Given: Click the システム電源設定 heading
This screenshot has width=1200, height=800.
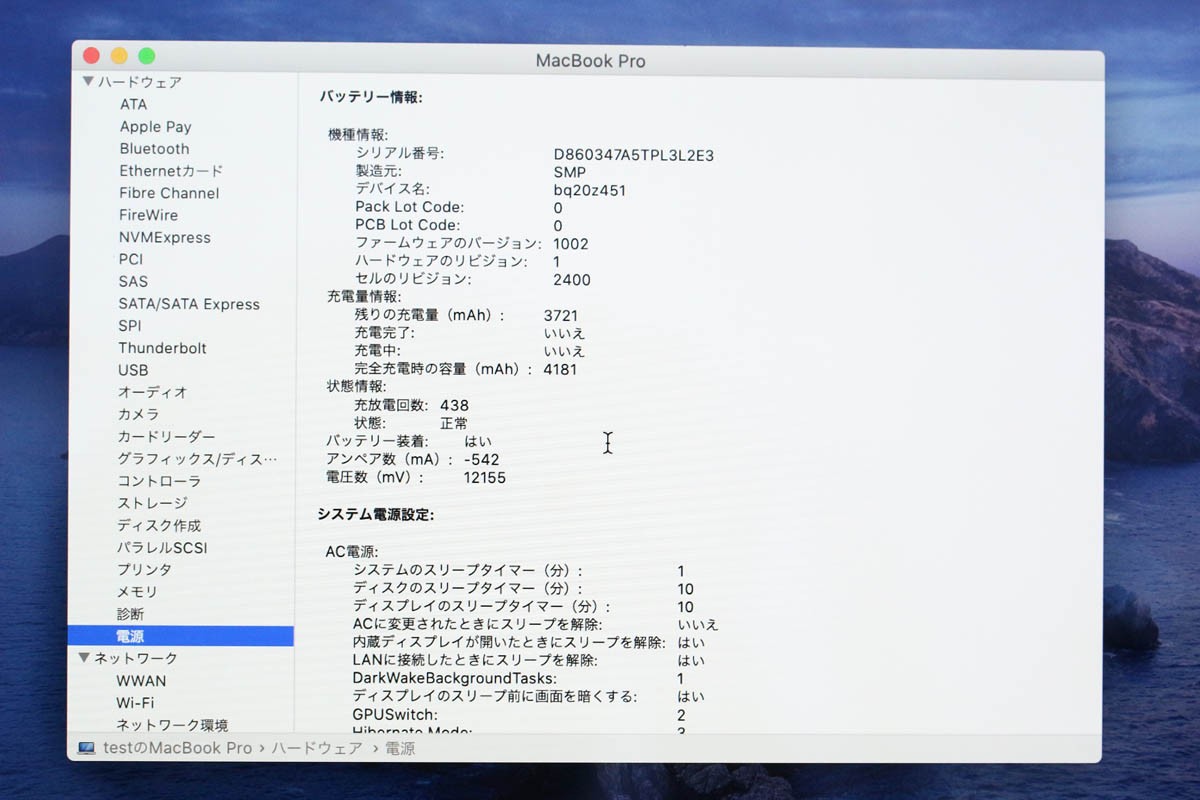Looking at the screenshot, I should 375,515.
